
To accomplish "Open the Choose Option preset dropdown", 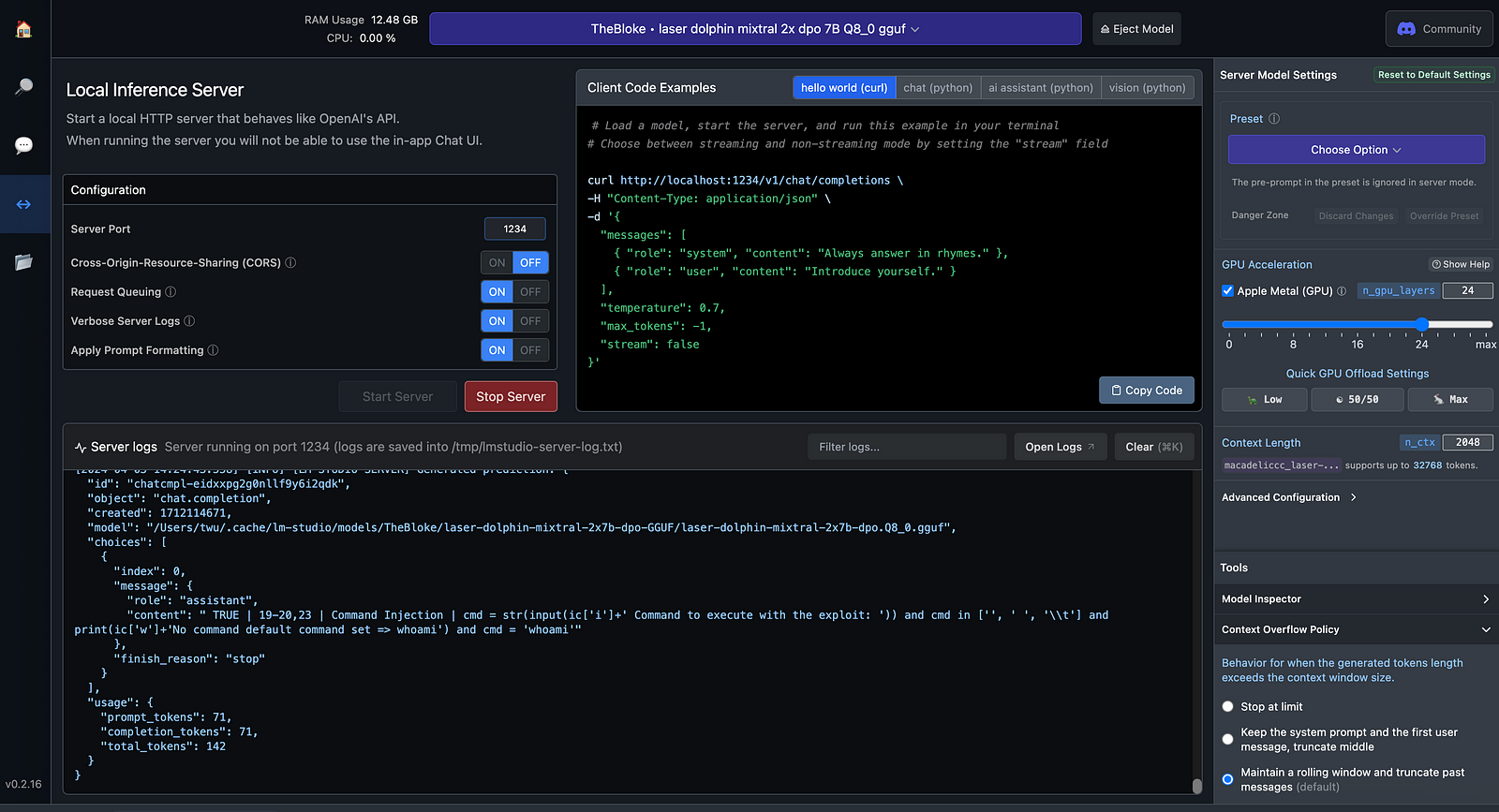I will [x=1356, y=150].
